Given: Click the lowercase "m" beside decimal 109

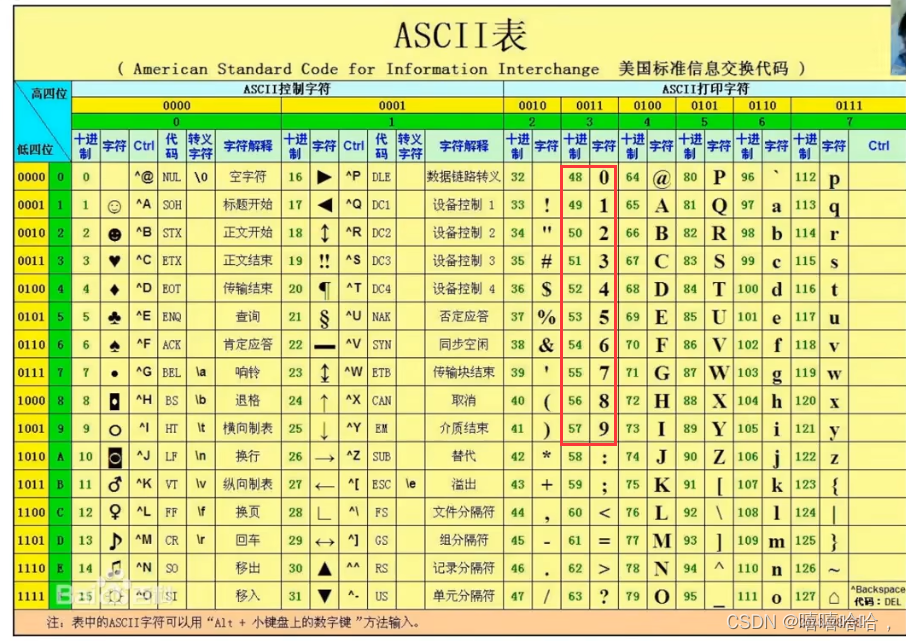Looking at the screenshot, I should click(x=776, y=542).
